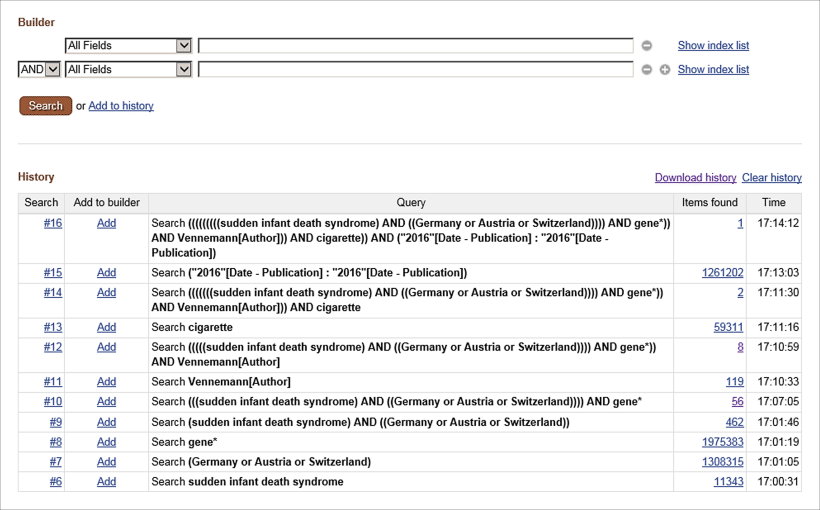This screenshot has width=820, height=510.
Task: Click the first builder search term field
Action: coord(416,46)
